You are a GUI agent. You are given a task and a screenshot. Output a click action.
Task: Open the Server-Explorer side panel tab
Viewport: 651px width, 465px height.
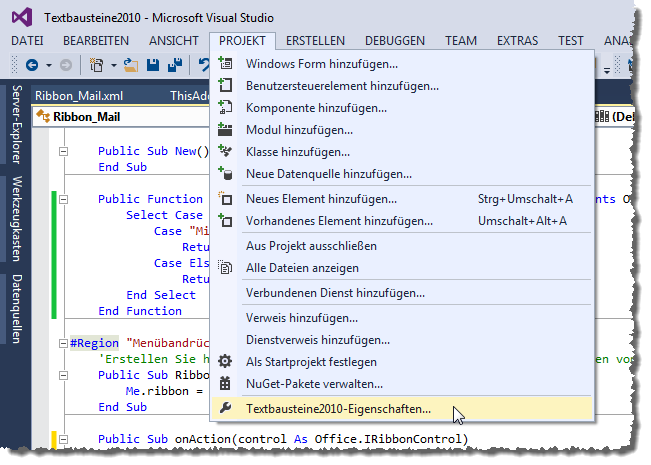click(17, 124)
